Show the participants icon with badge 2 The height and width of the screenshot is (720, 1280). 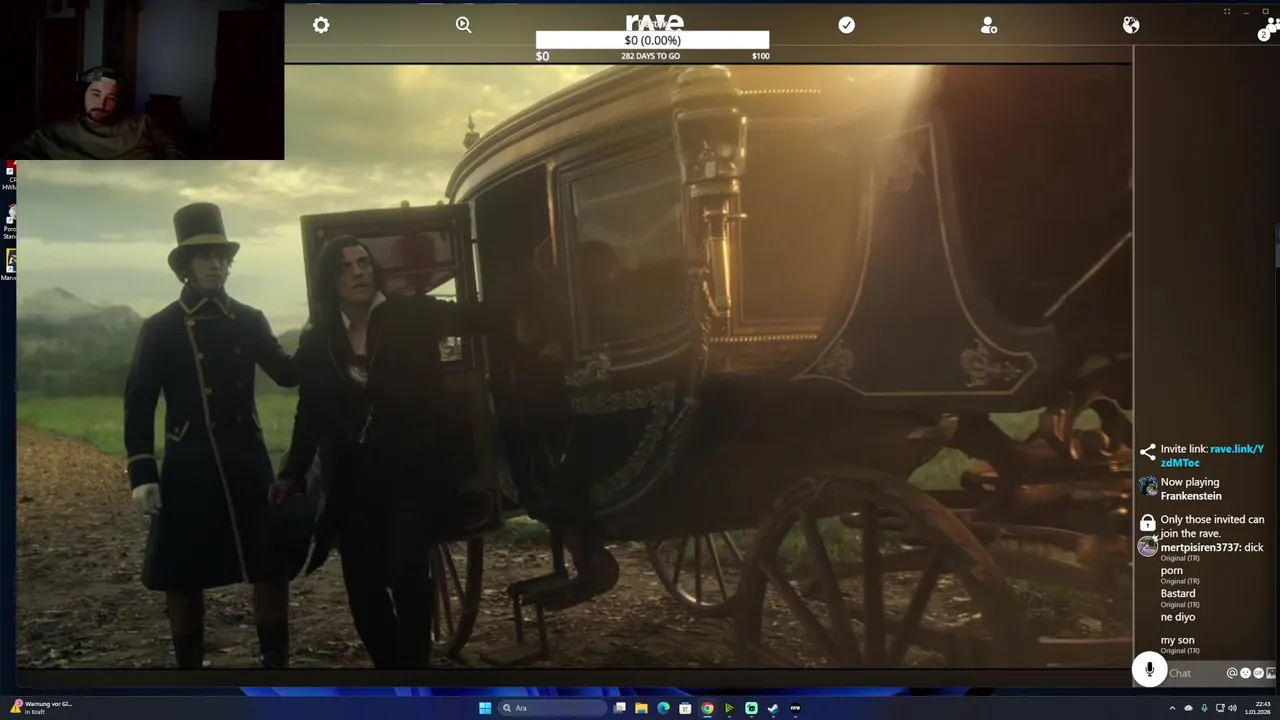click(x=1267, y=30)
